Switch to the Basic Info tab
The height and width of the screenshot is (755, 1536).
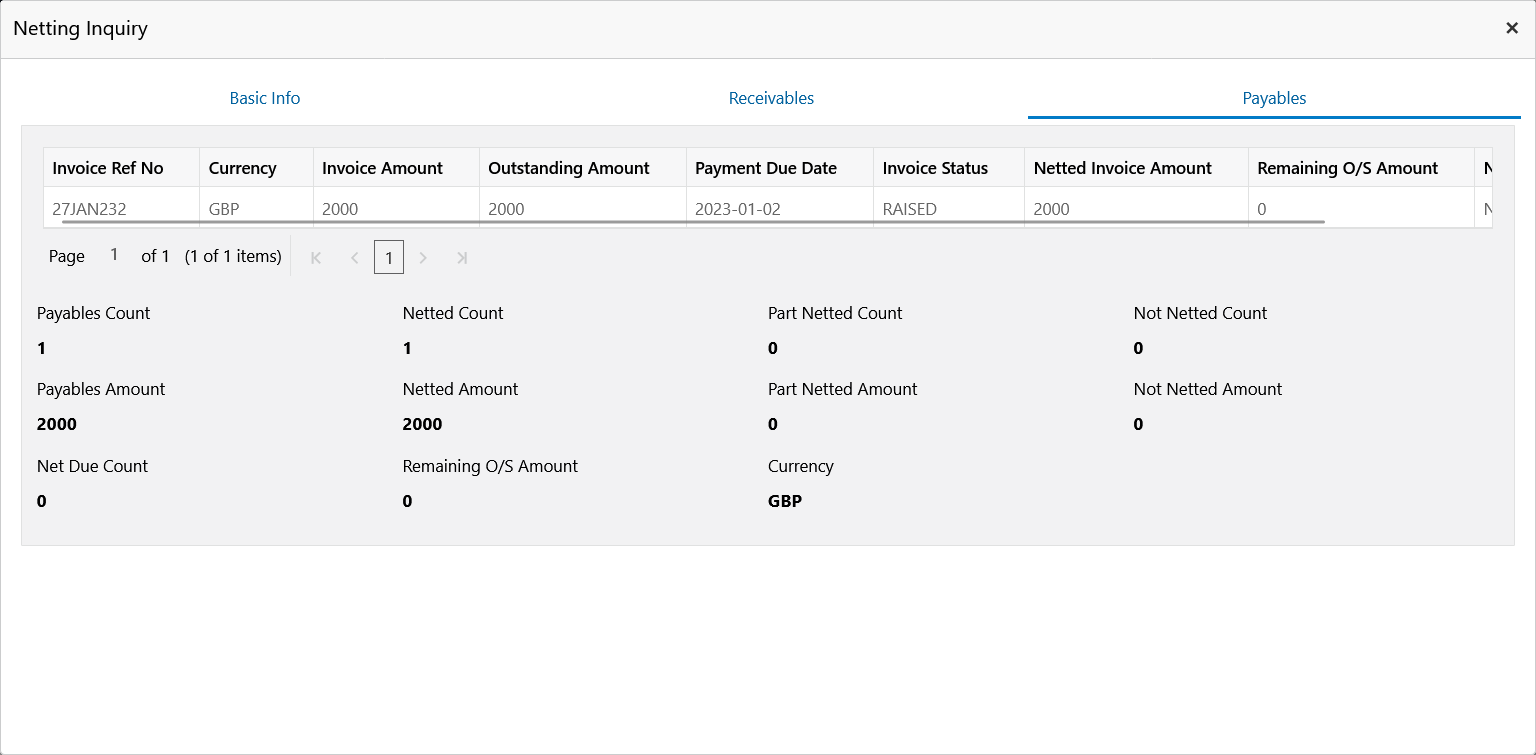(x=265, y=98)
